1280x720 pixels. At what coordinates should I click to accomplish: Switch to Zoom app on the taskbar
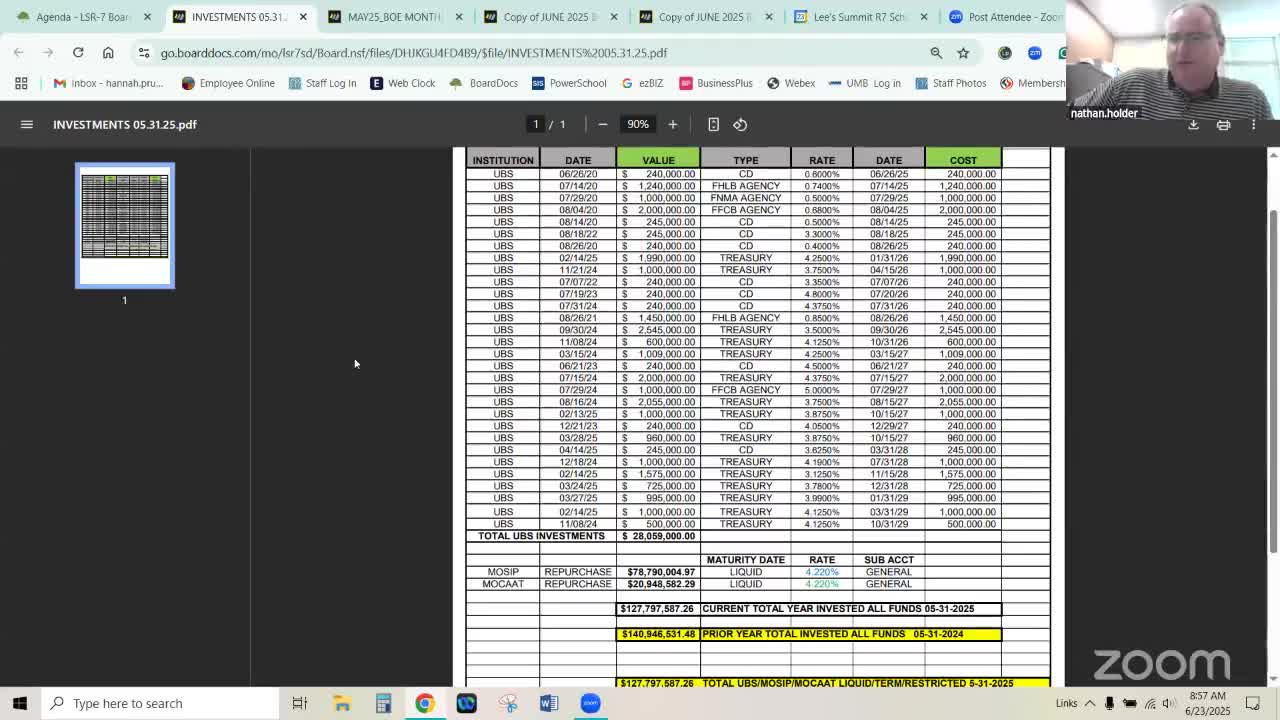coord(590,703)
